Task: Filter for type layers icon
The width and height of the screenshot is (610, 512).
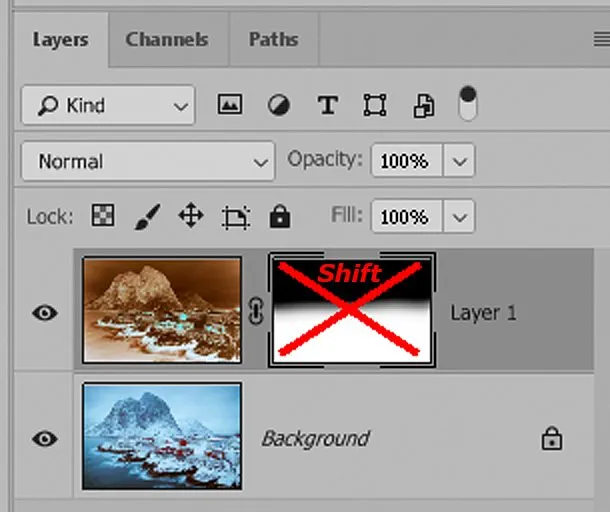Action: click(328, 105)
